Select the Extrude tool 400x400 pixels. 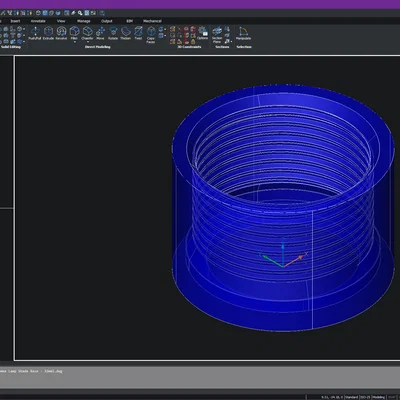point(48,33)
